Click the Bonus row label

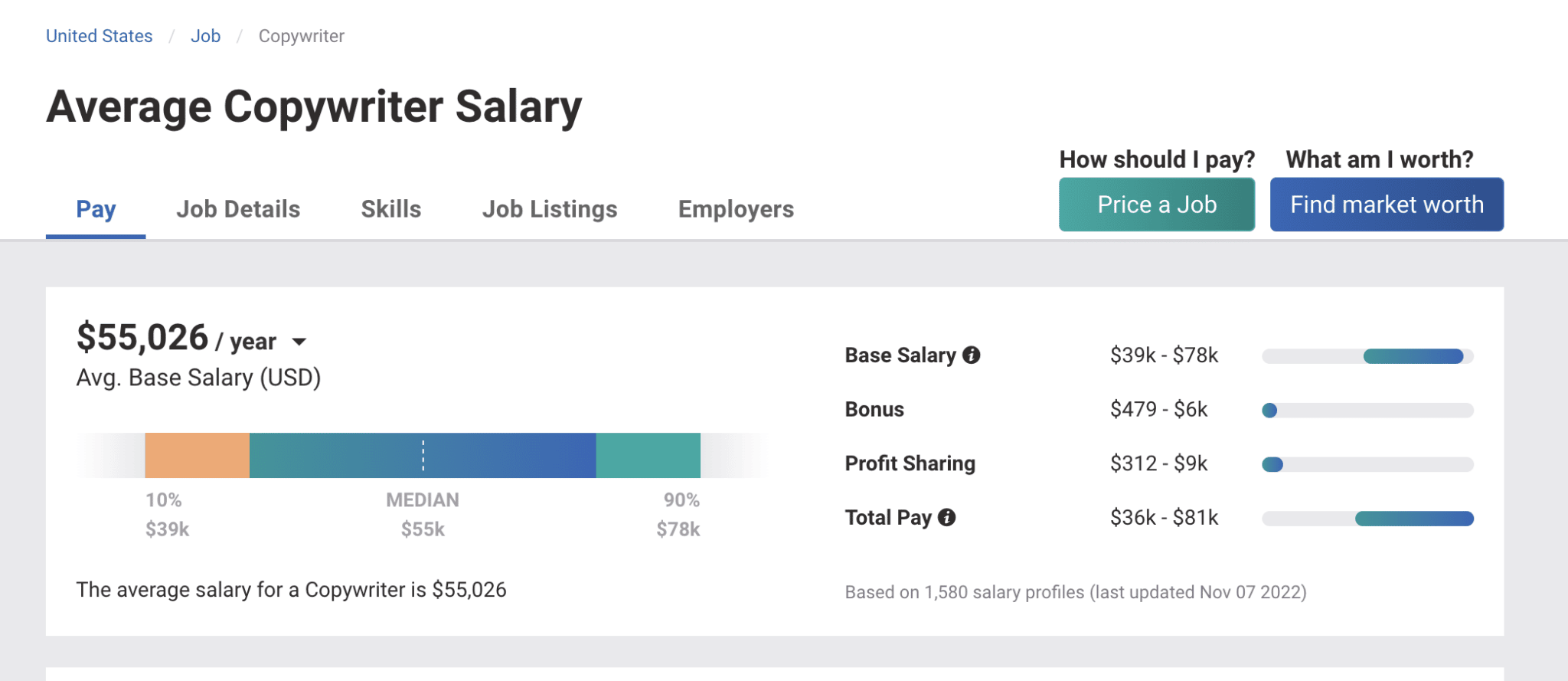[x=874, y=409]
